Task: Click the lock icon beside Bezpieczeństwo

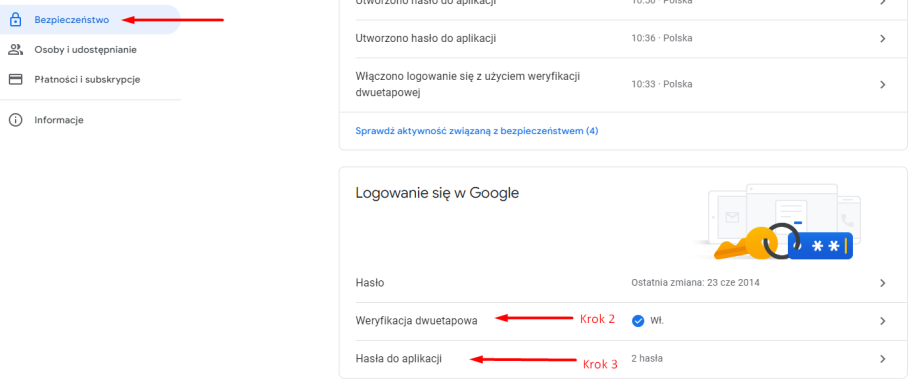Action: pos(16,20)
